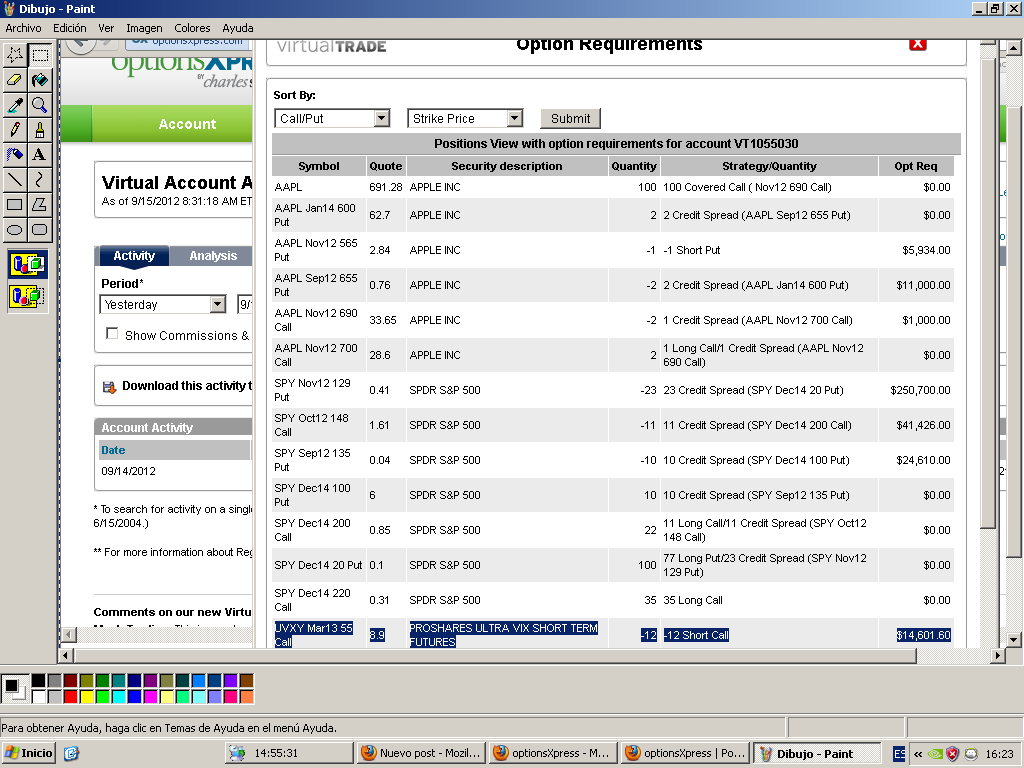Click the download activity spreadsheet icon
Viewport: 1024px width, 768px height.
click(109, 387)
